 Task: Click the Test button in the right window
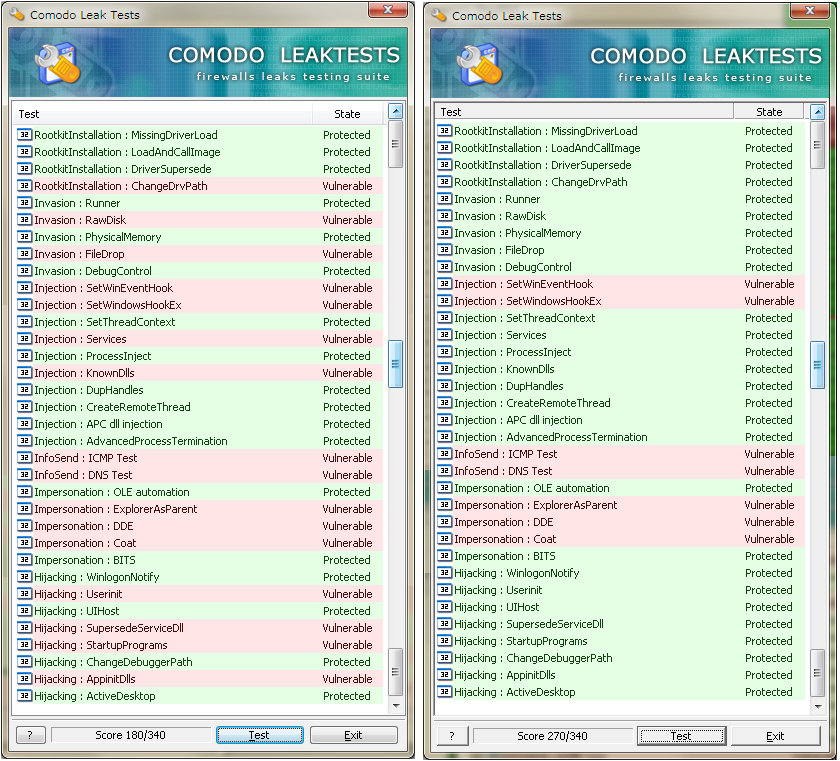click(681, 736)
